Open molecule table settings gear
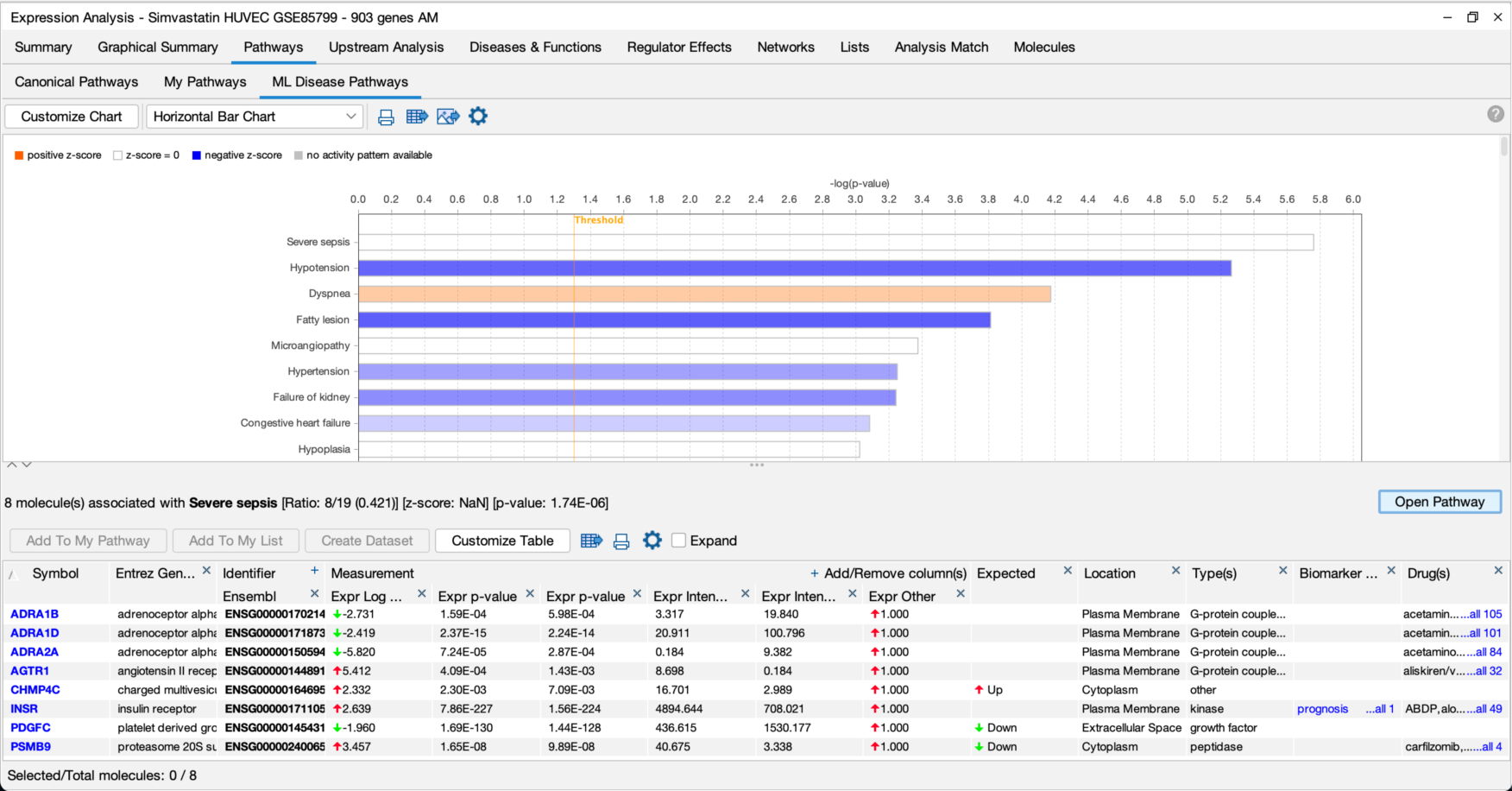The image size is (1512, 791). point(652,541)
